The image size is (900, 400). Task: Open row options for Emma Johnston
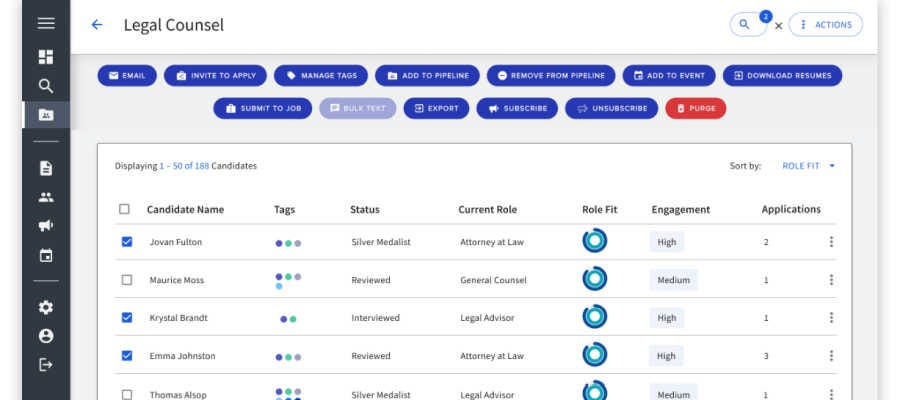831,356
